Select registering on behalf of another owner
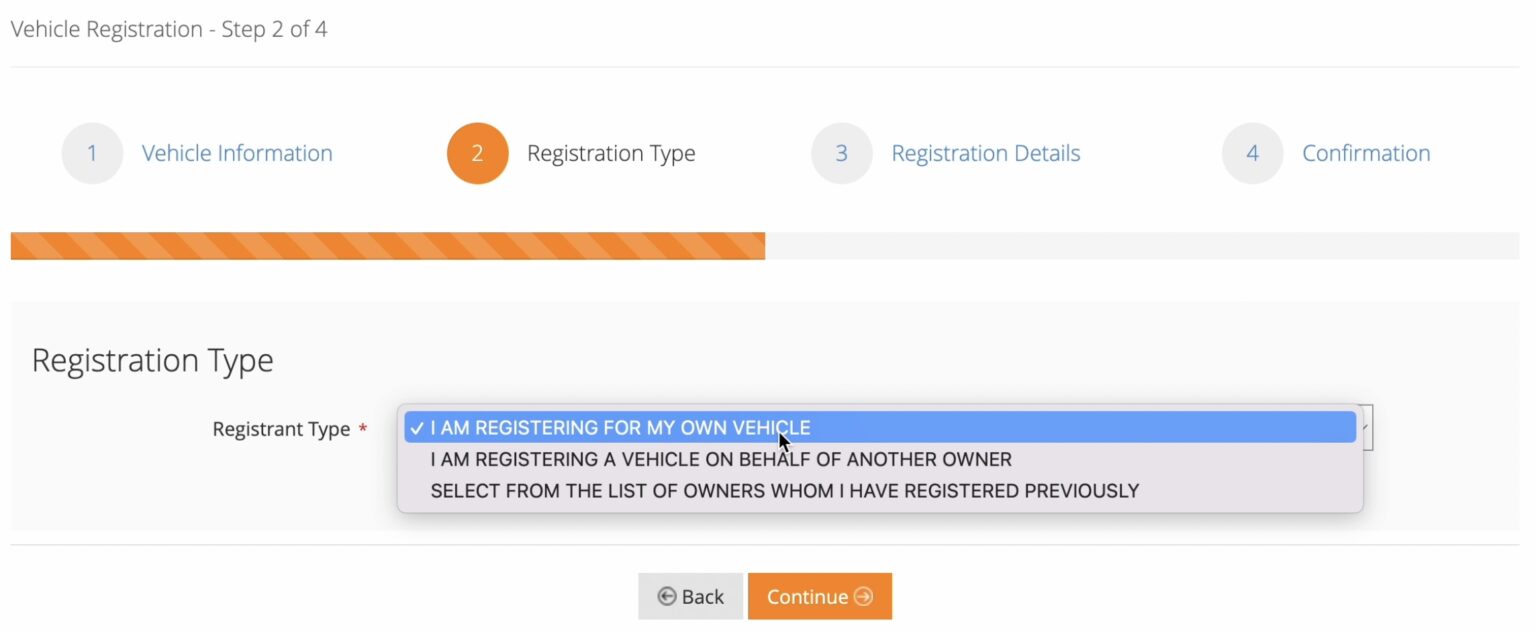The height and width of the screenshot is (632, 1536). tap(720, 459)
